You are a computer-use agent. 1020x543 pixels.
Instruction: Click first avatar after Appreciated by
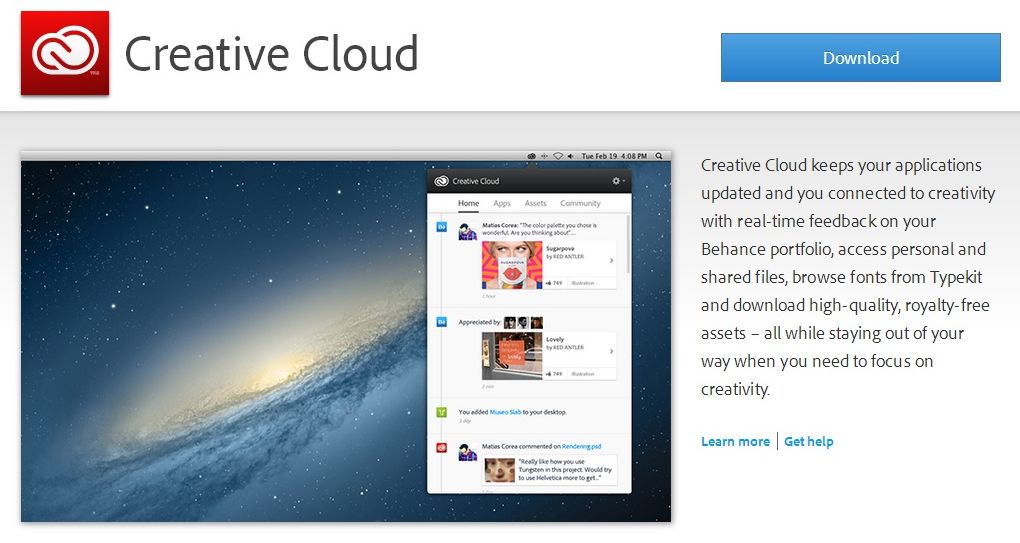coord(510,323)
